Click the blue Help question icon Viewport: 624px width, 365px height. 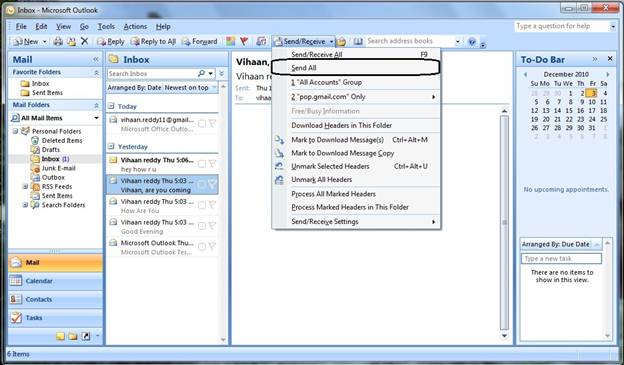[x=472, y=41]
